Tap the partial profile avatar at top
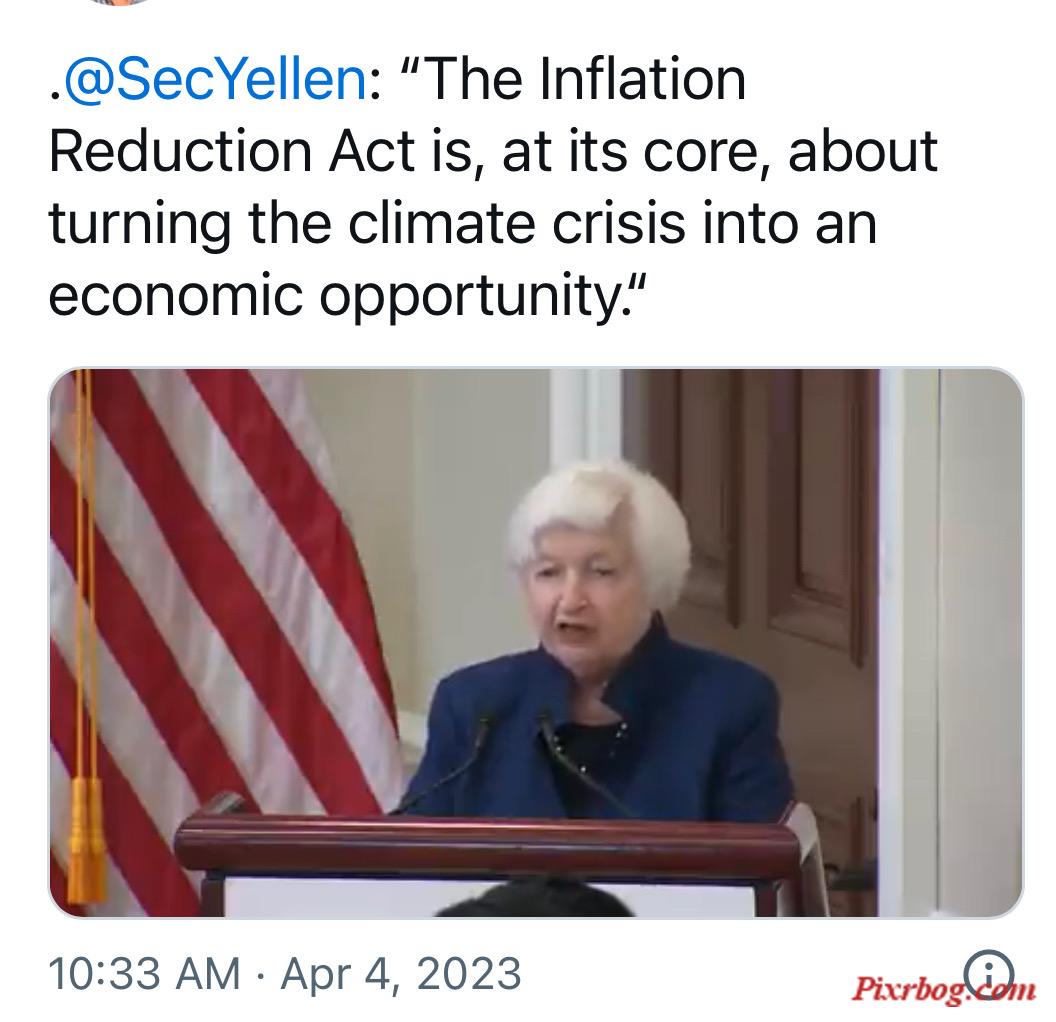The width and height of the screenshot is (1056, 1022). pyautogui.click(x=119, y=3)
